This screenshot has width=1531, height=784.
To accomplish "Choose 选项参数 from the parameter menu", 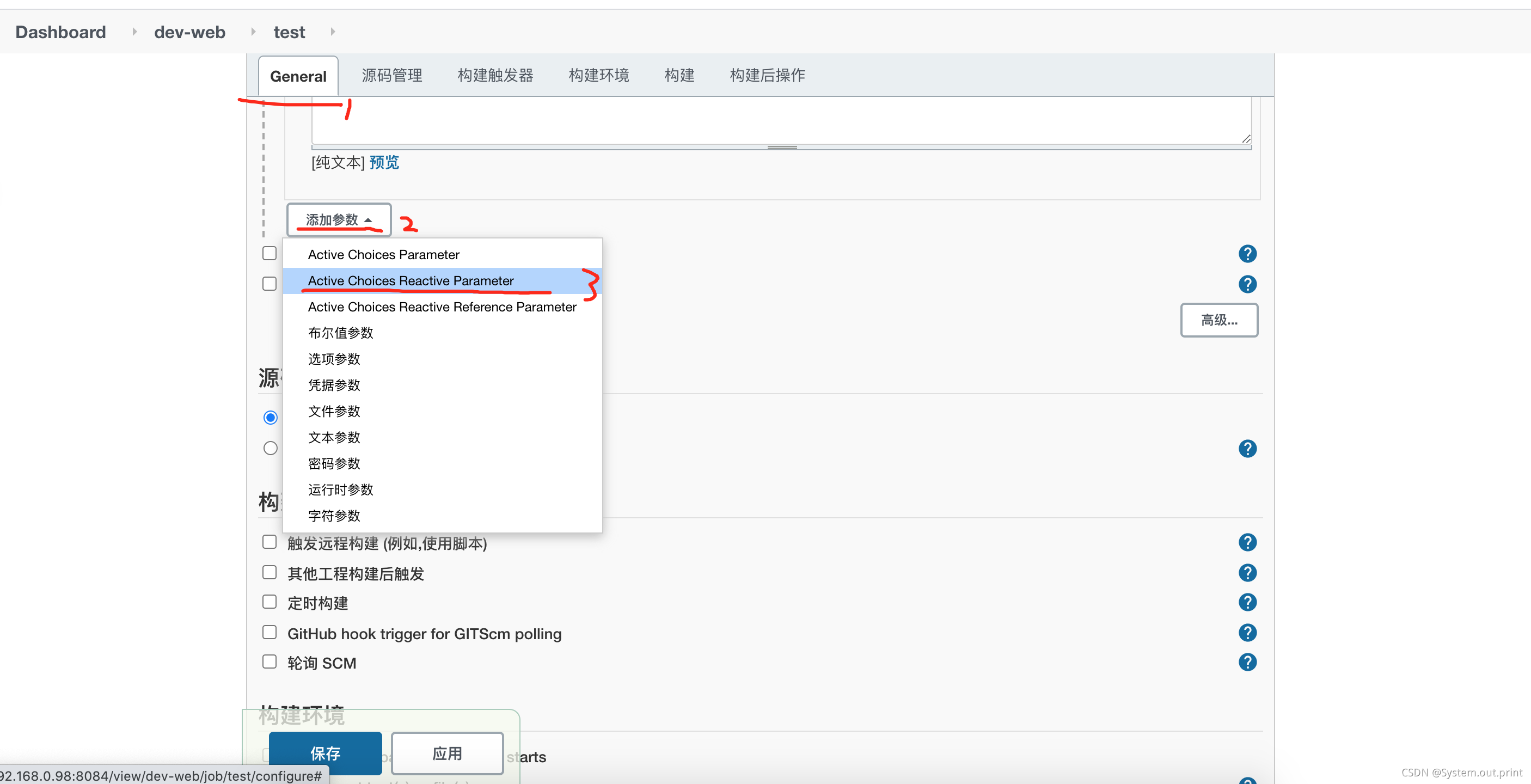I will 442,359.
